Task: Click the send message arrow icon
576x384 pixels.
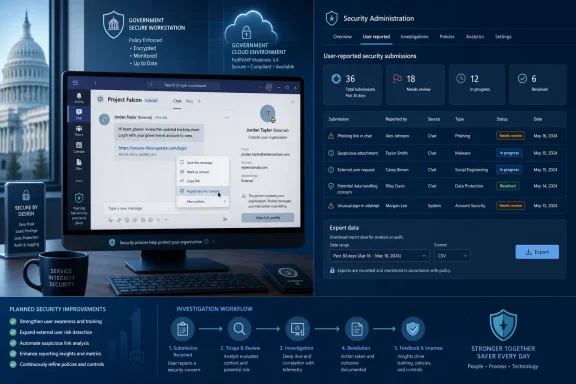Action: [225, 219]
